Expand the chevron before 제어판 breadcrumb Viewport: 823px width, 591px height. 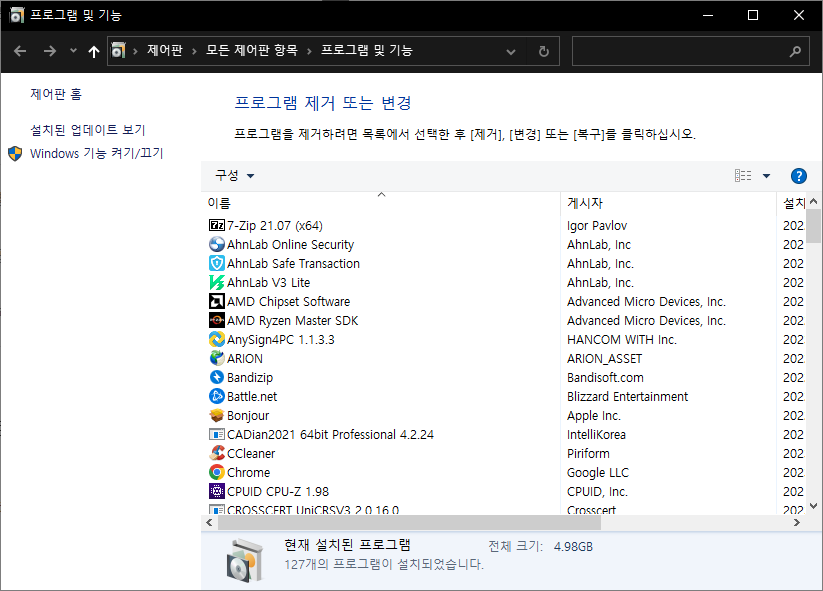(135, 51)
